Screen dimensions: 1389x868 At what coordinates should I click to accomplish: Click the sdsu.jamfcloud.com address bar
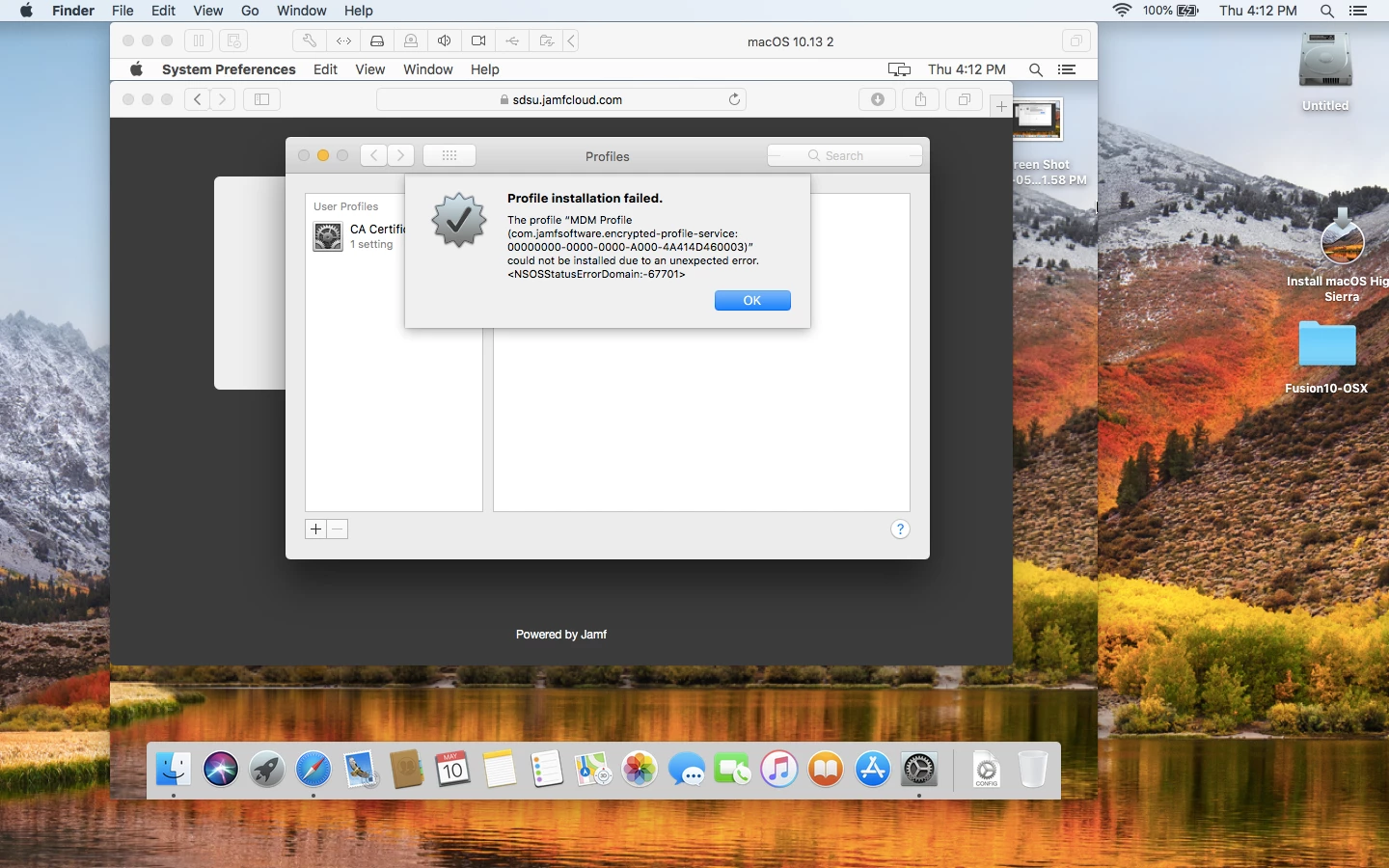[x=561, y=99]
